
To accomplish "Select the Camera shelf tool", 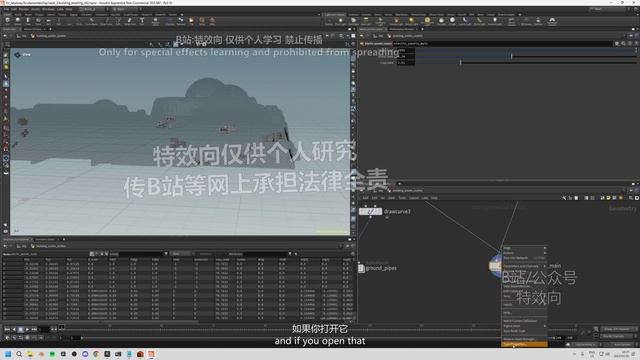I will 329,21.
